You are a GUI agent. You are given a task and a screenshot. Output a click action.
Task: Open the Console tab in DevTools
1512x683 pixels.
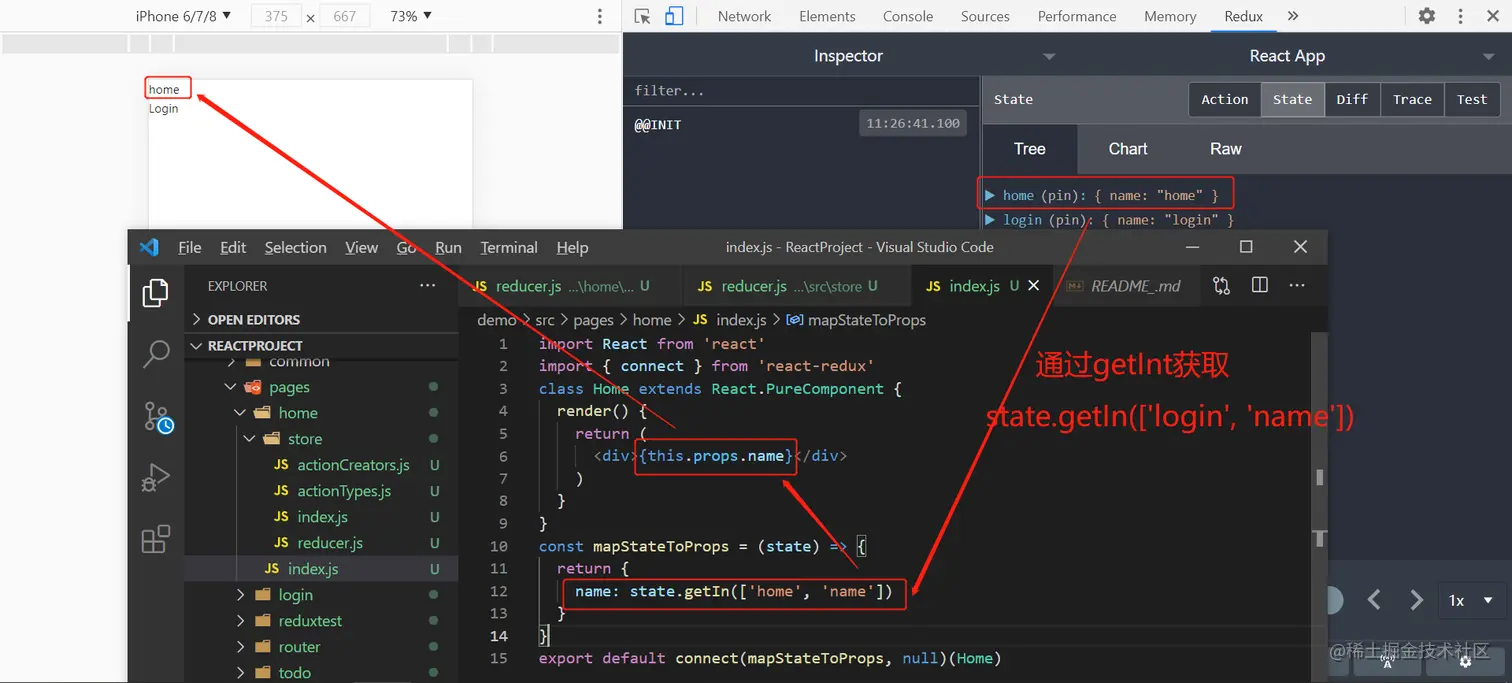click(908, 16)
